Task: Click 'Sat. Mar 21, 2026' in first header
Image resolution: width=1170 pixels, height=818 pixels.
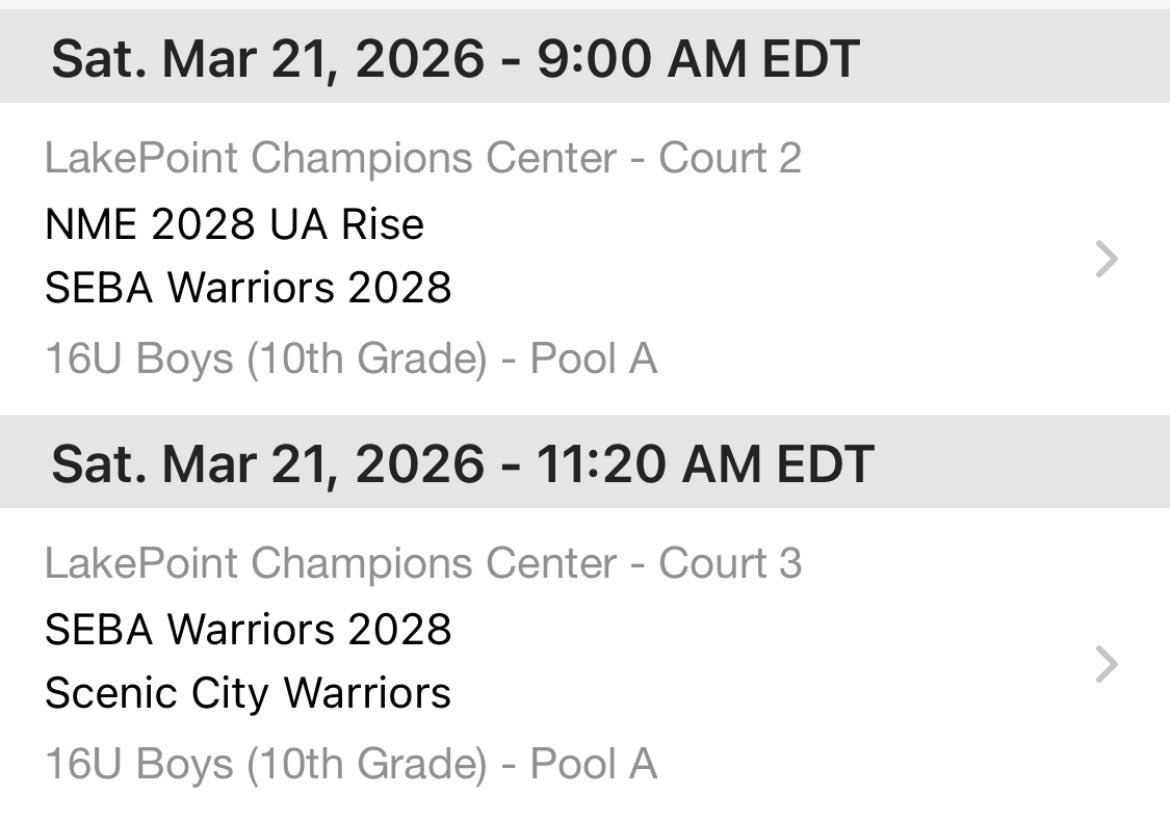Action: click(x=268, y=58)
